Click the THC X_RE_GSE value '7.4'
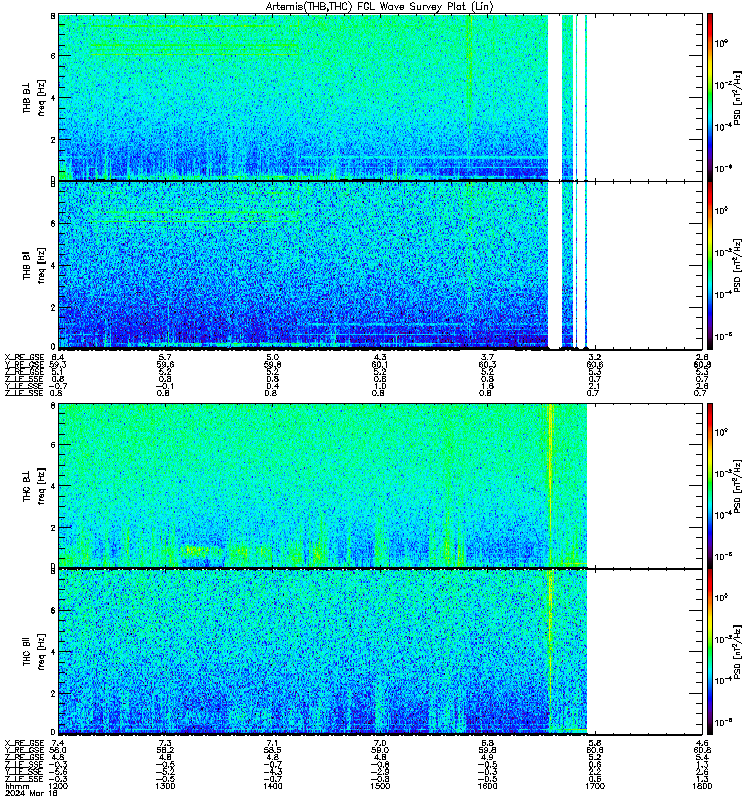The height and width of the screenshot is (800, 750). point(58,743)
